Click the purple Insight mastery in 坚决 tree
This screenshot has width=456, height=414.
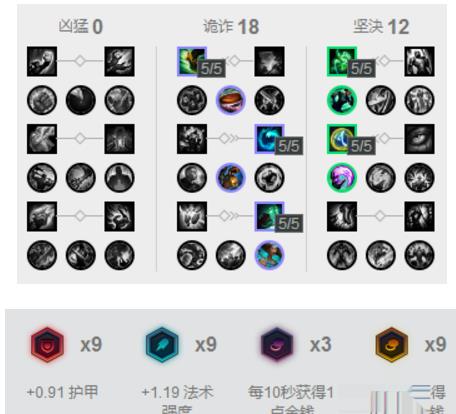[342, 178]
